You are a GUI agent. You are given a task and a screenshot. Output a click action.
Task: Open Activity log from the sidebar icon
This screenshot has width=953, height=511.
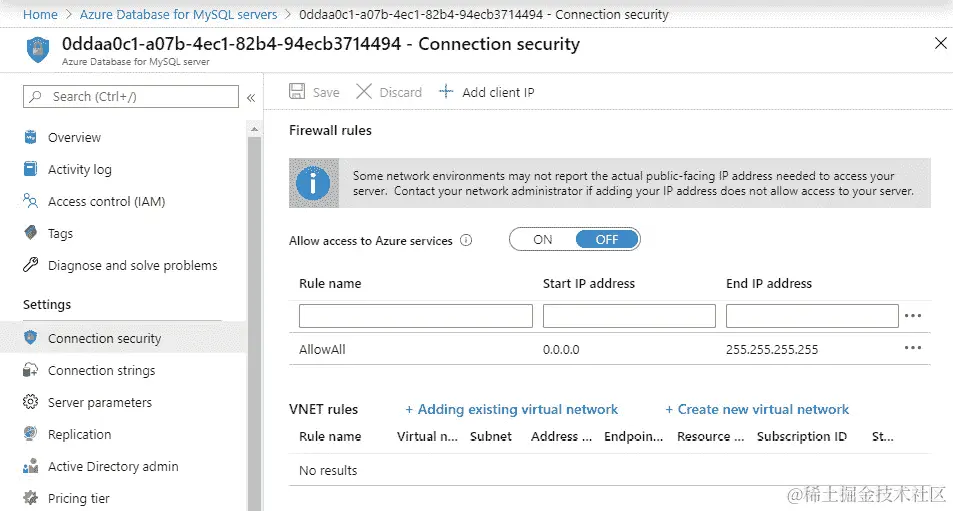pyautogui.click(x=30, y=169)
